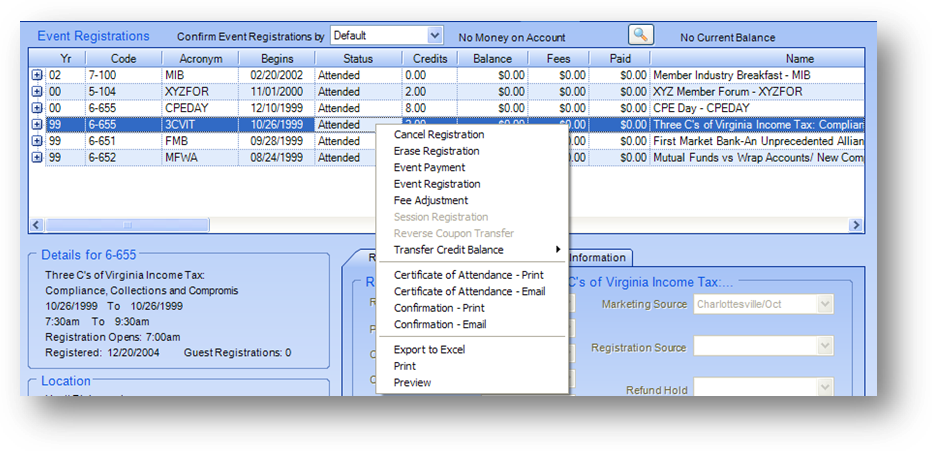Expand the 6-652 MFWA registration row
Screen dimensions: 932x451
[37, 158]
